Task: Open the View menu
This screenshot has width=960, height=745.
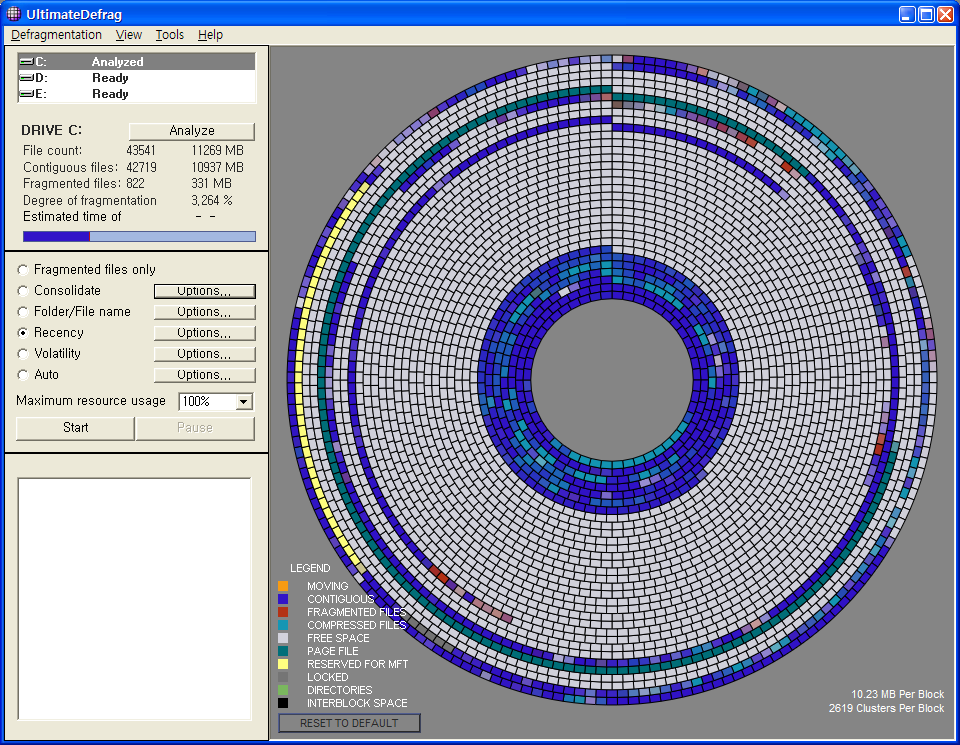Action: click(x=129, y=35)
